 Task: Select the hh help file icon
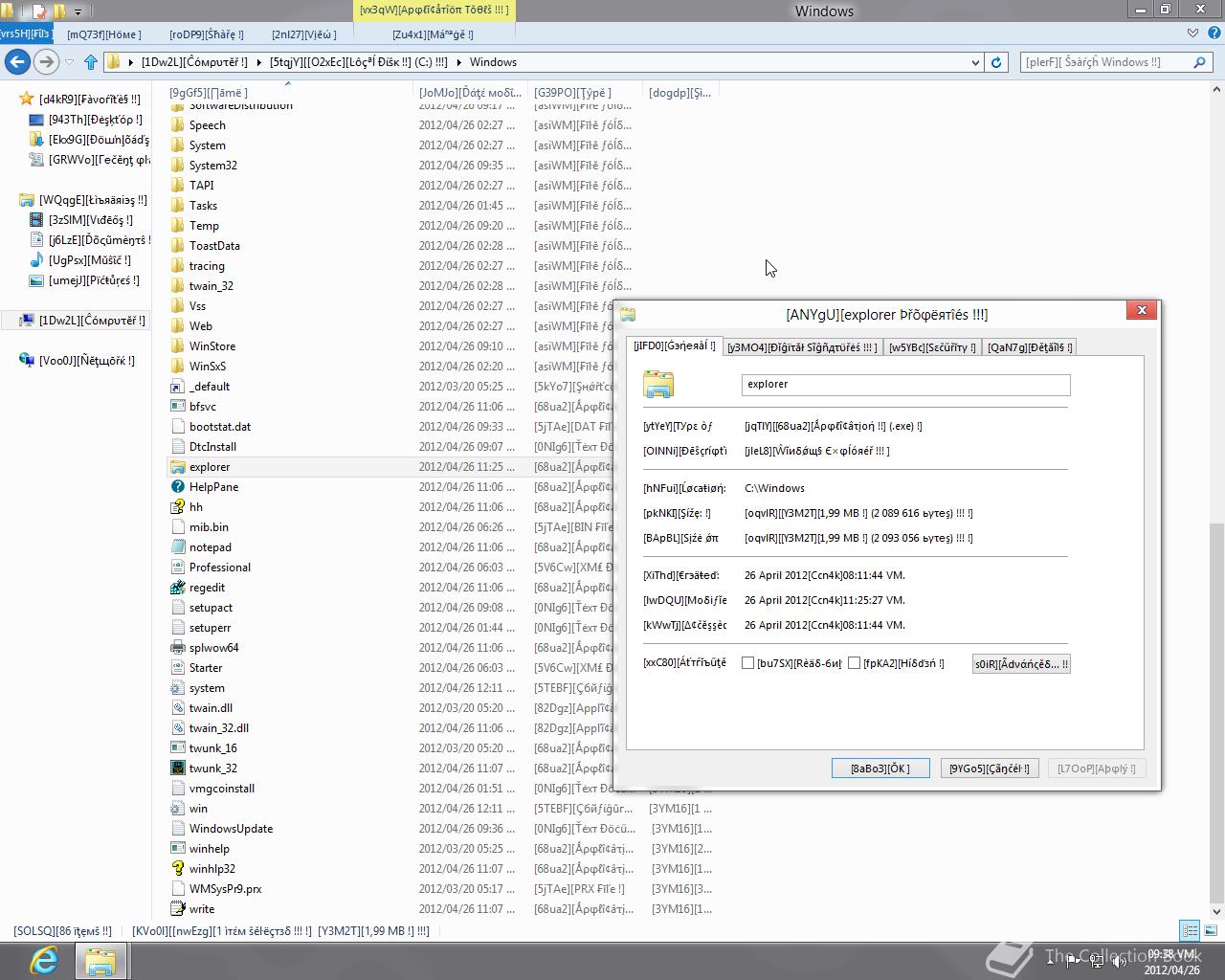point(177,507)
